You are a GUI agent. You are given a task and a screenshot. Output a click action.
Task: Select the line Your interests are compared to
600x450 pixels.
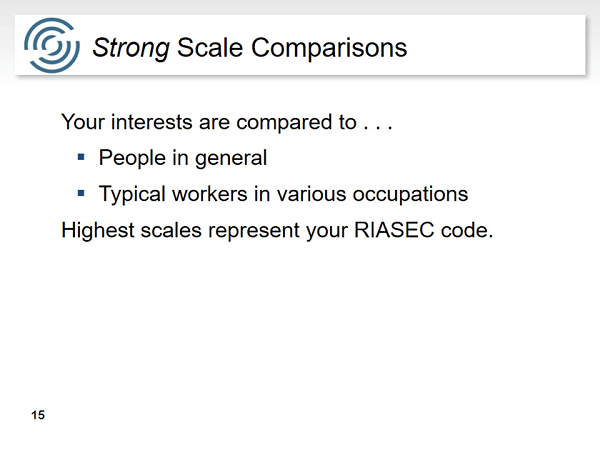(x=227, y=122)
